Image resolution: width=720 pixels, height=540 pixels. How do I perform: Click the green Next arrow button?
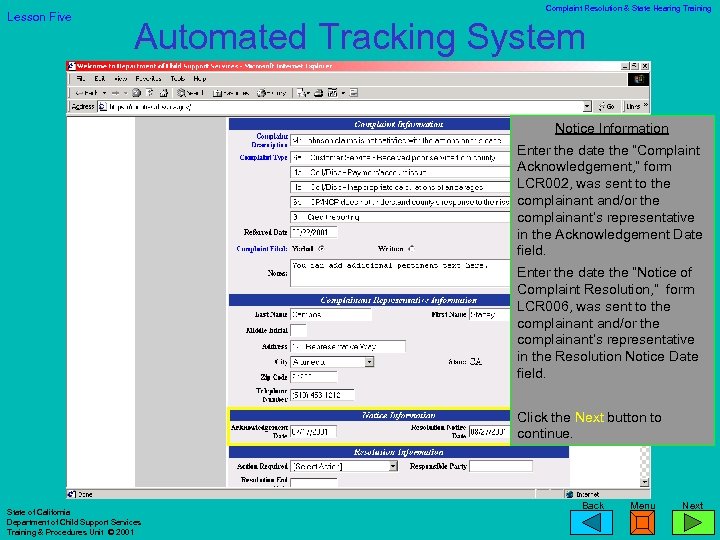(x=693, y=523)
